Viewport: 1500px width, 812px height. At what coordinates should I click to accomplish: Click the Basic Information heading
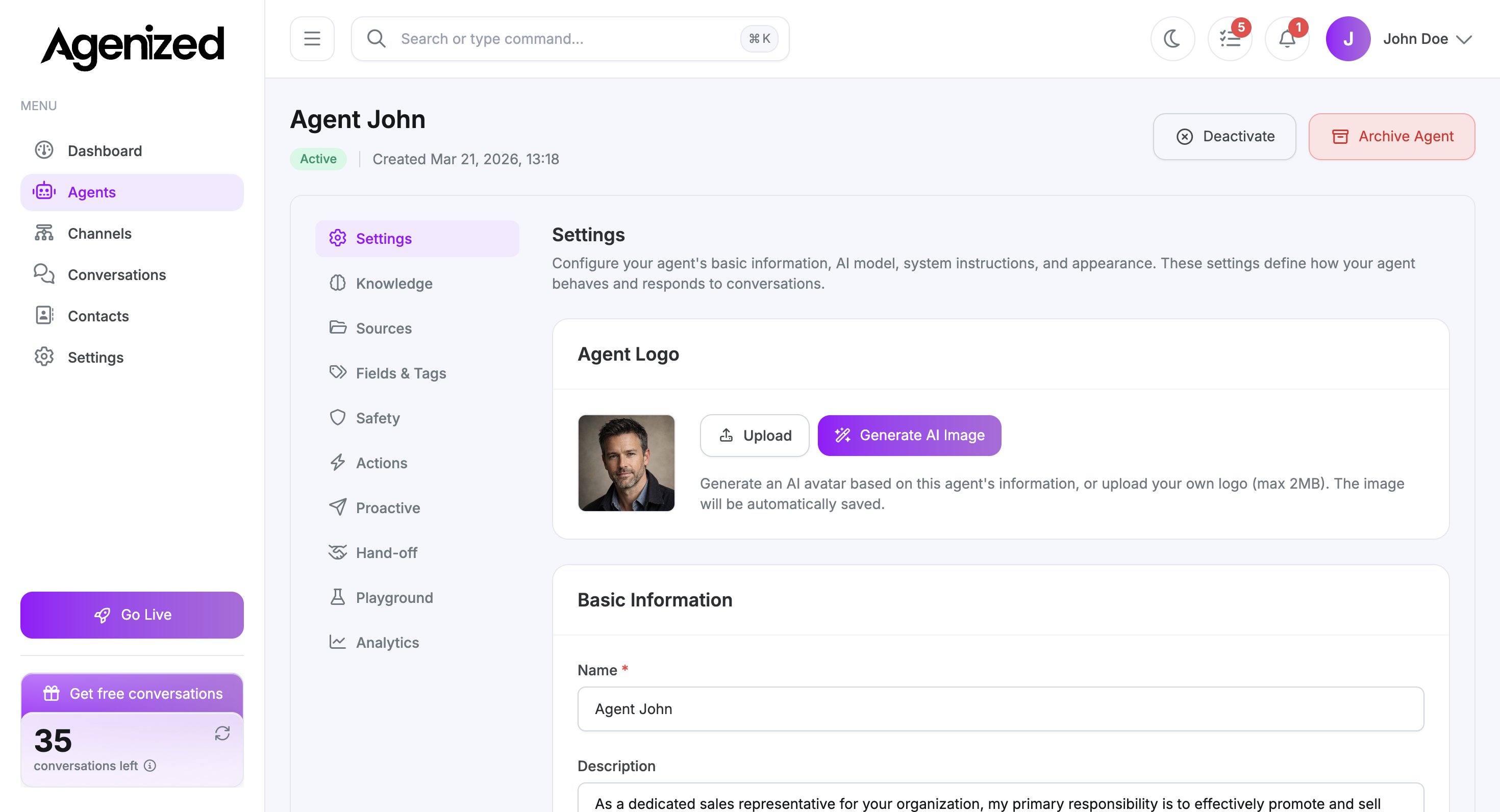[655, 600]
